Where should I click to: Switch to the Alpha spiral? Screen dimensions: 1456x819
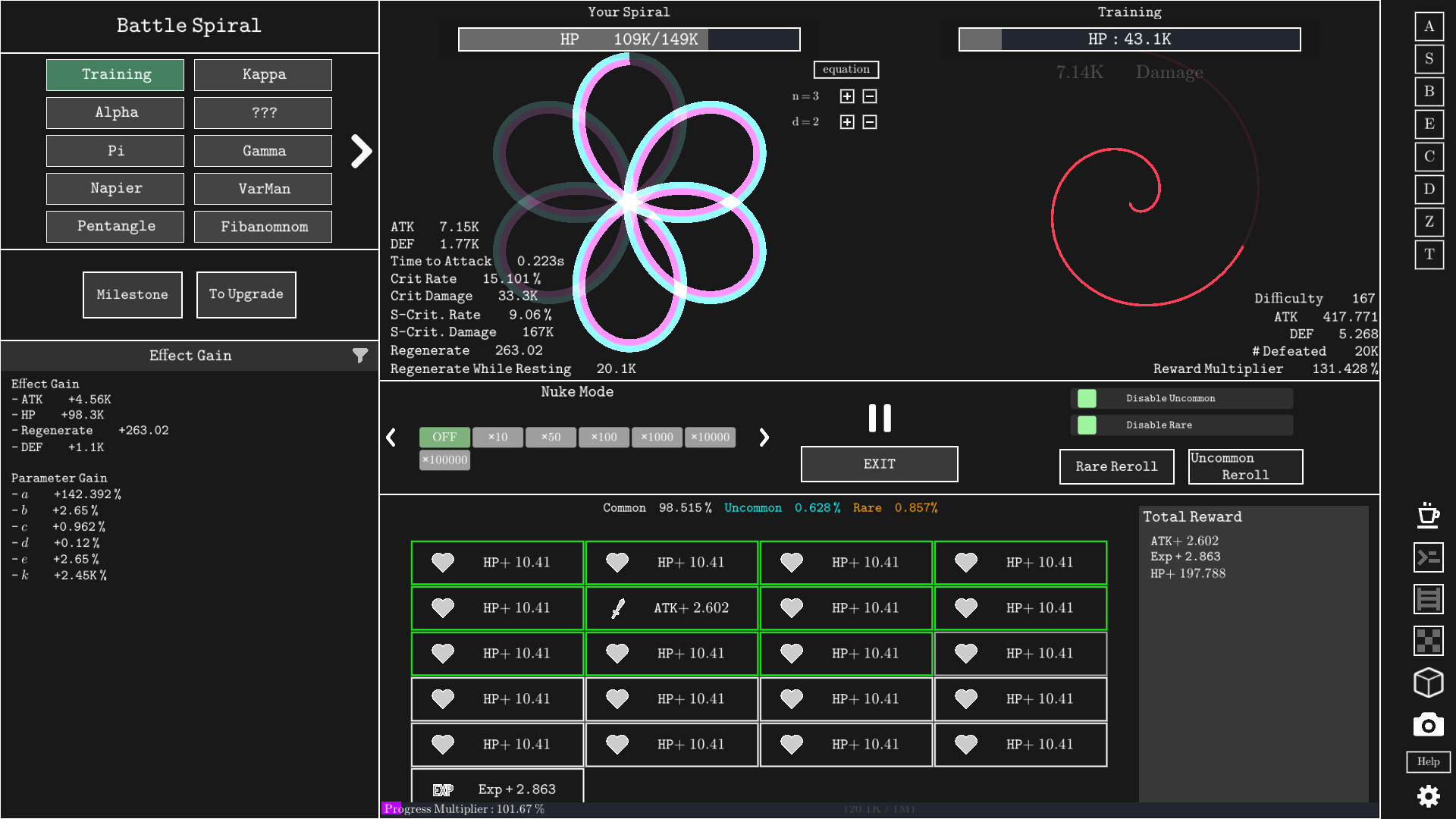coord(115,112)
